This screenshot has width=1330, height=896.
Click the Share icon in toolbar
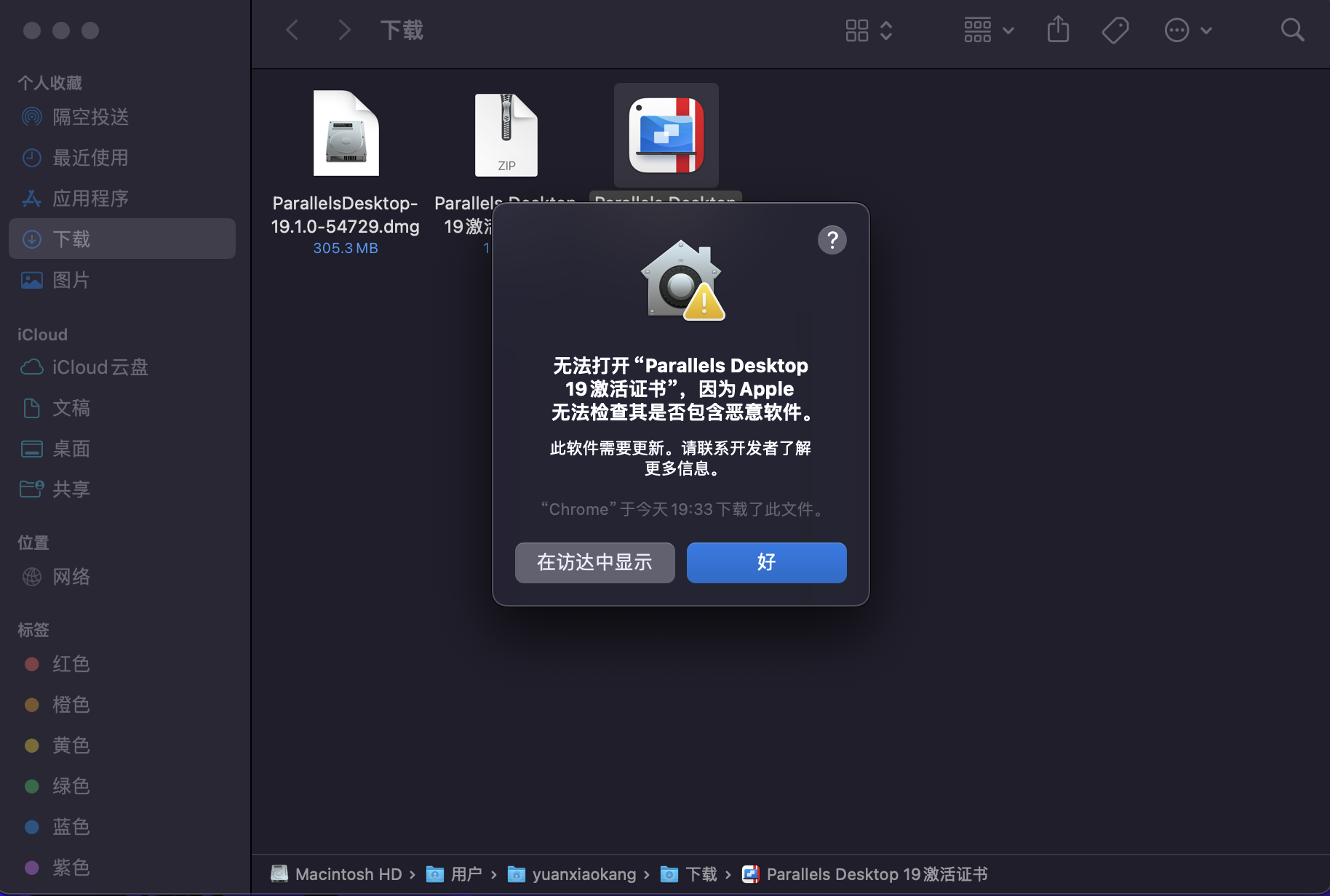1058,30
